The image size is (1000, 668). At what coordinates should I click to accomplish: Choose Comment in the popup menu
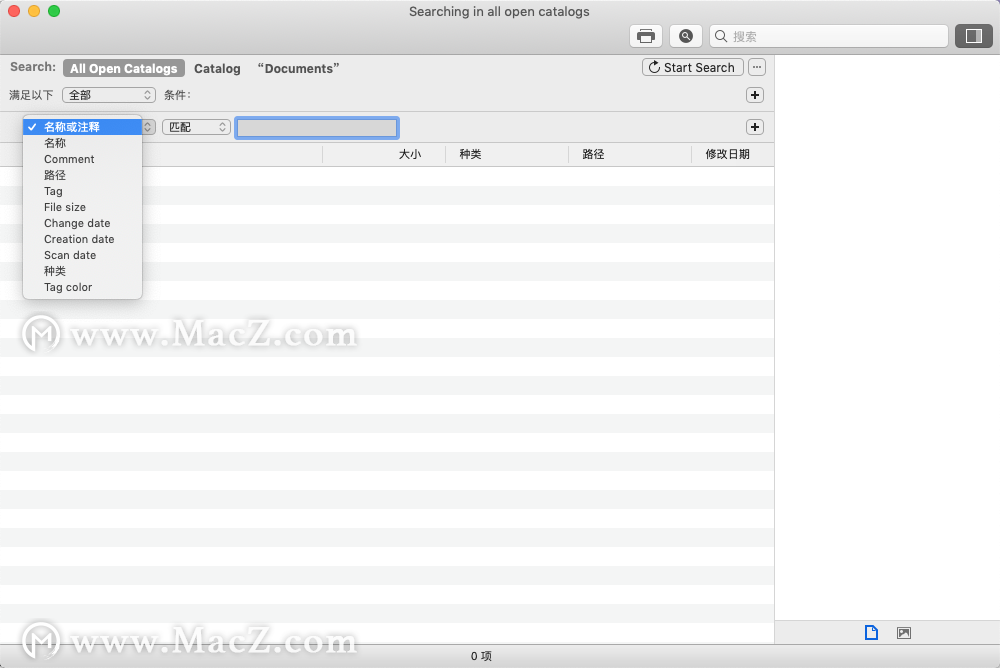click(x=82, y=159)
